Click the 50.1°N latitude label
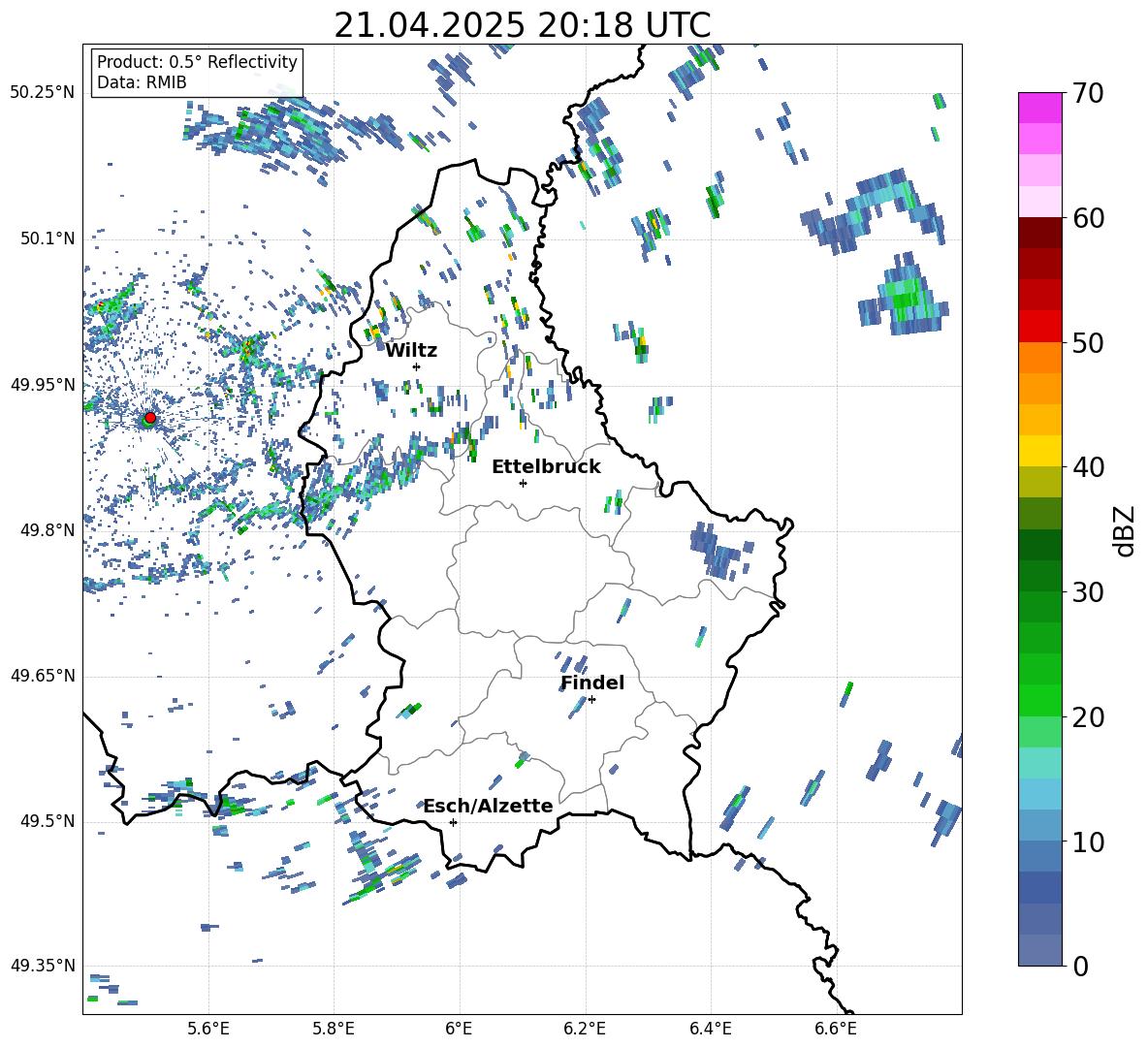This screenshot has height=1048, width=1148. (47, 238)
